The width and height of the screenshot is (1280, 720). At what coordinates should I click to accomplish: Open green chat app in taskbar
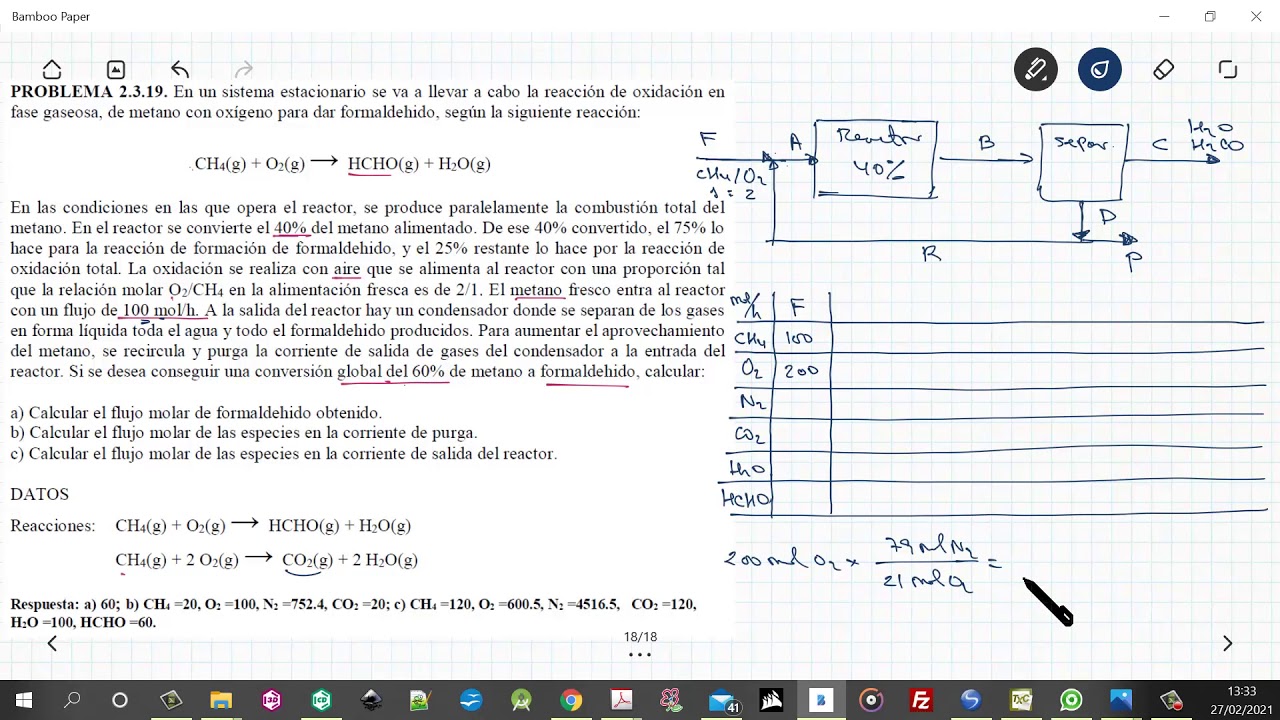[1071, 700]
